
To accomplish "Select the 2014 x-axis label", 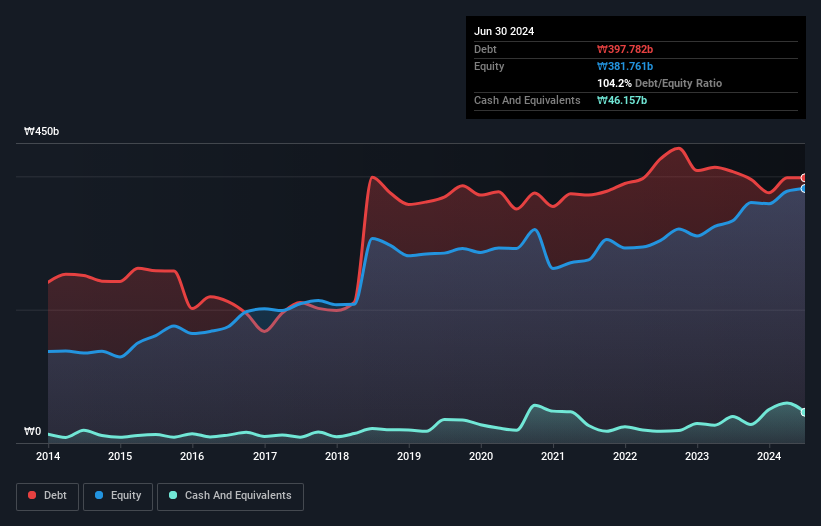I will [x=48, y=456].
